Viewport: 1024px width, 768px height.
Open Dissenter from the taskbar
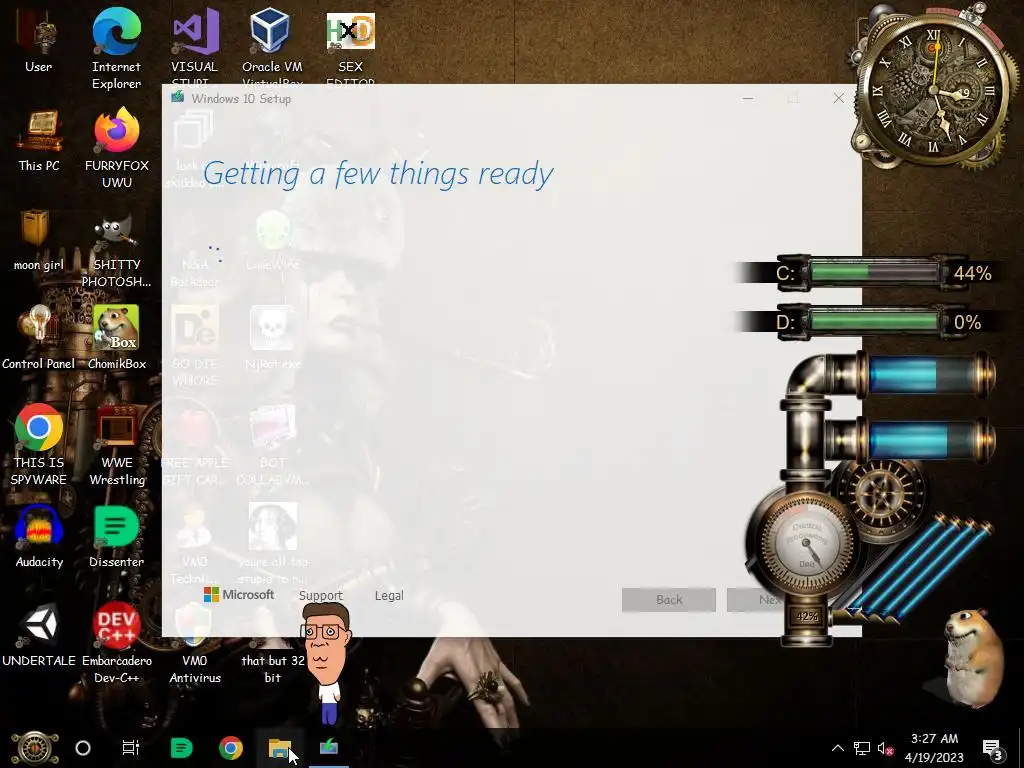coord(181,748)
